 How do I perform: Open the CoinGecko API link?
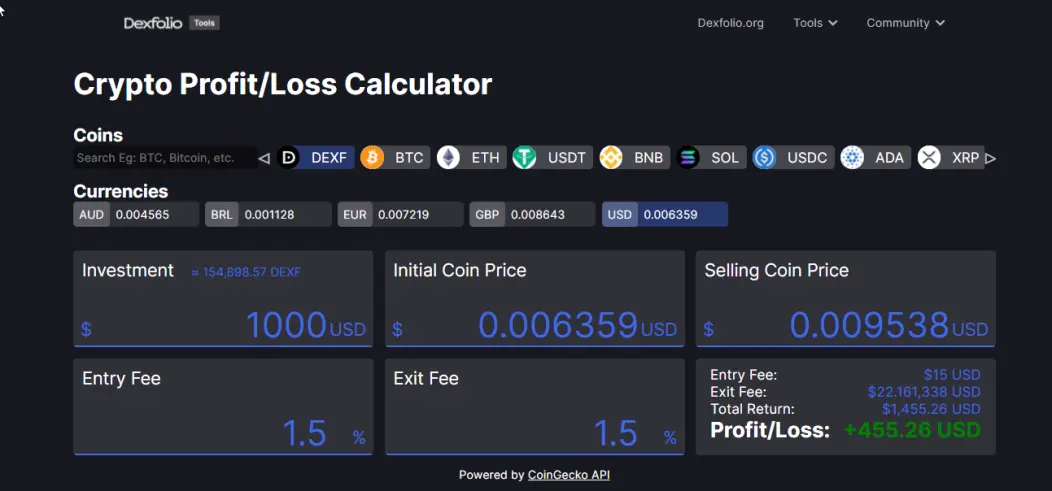click(x=569, y=475)
